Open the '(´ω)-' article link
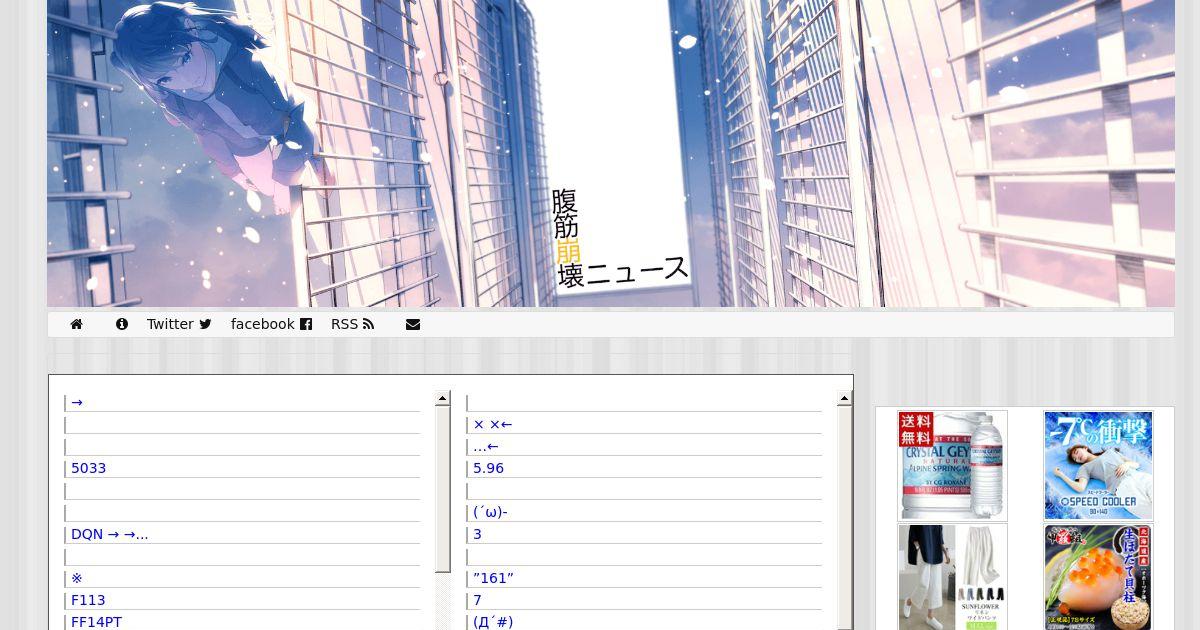The width and height of the screenshot is (1200, 630). 490,512
